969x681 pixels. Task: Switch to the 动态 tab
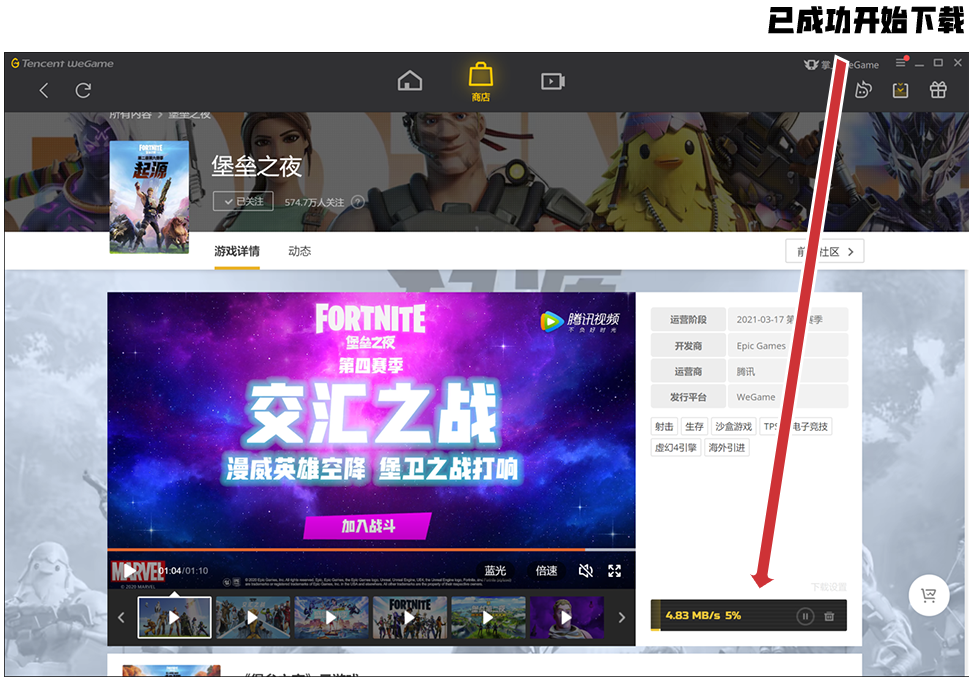pyautogui.click(x=300, y=252)
